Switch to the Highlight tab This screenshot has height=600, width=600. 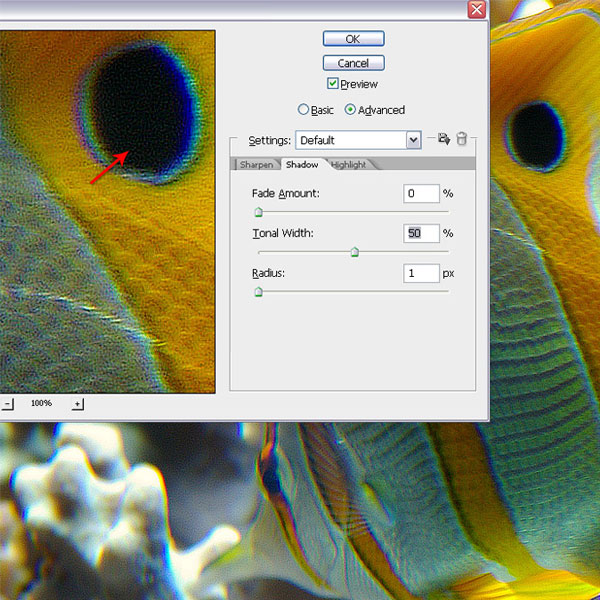coord(348,164)
